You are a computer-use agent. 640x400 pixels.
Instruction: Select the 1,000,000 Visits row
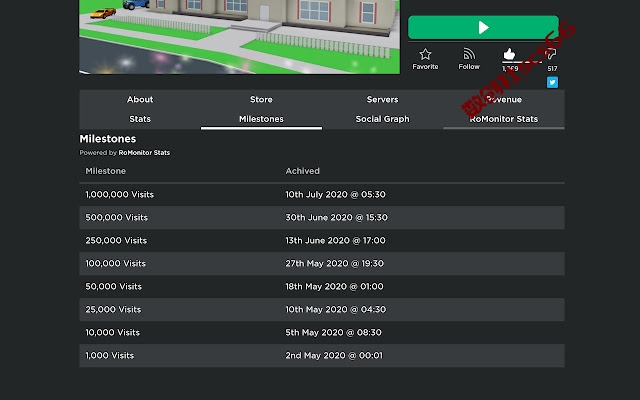point(322,195)
